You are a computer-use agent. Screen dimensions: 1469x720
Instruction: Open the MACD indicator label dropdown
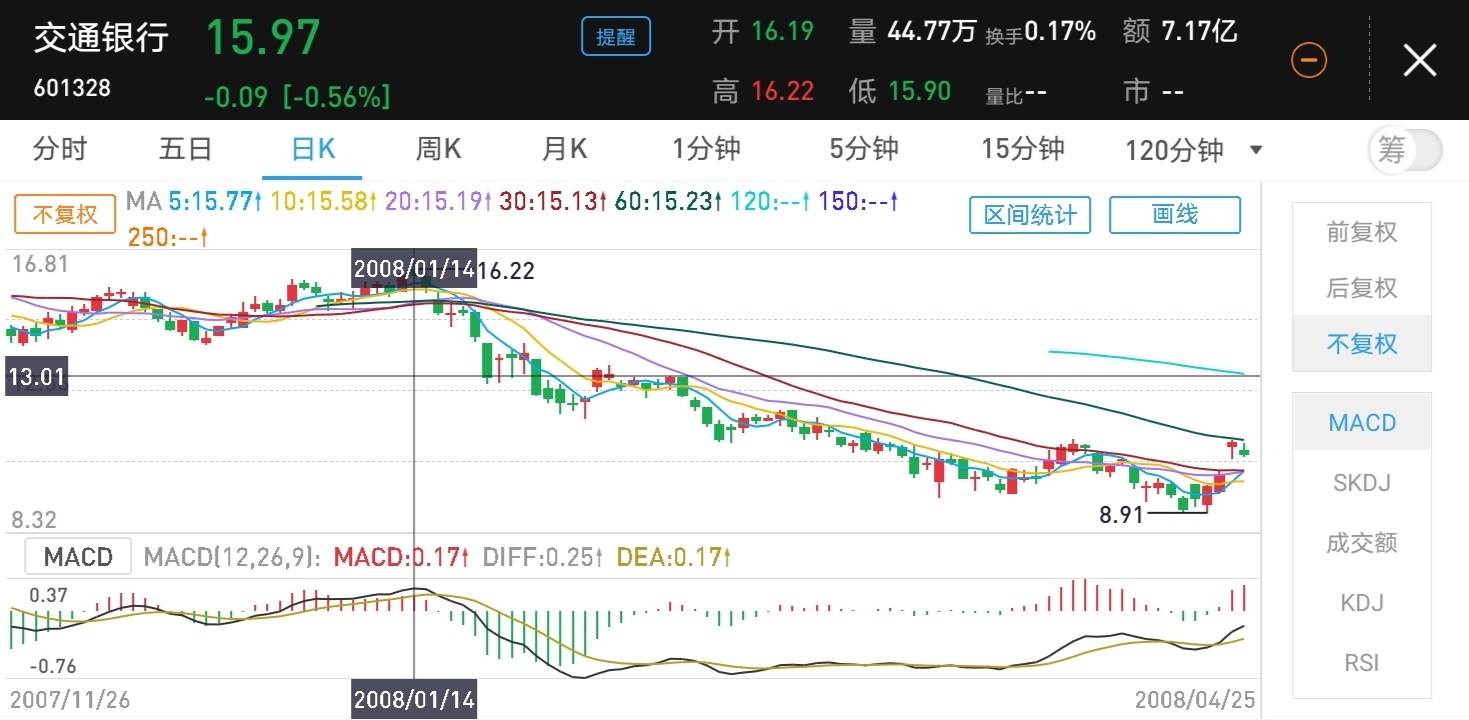(78, 557)
